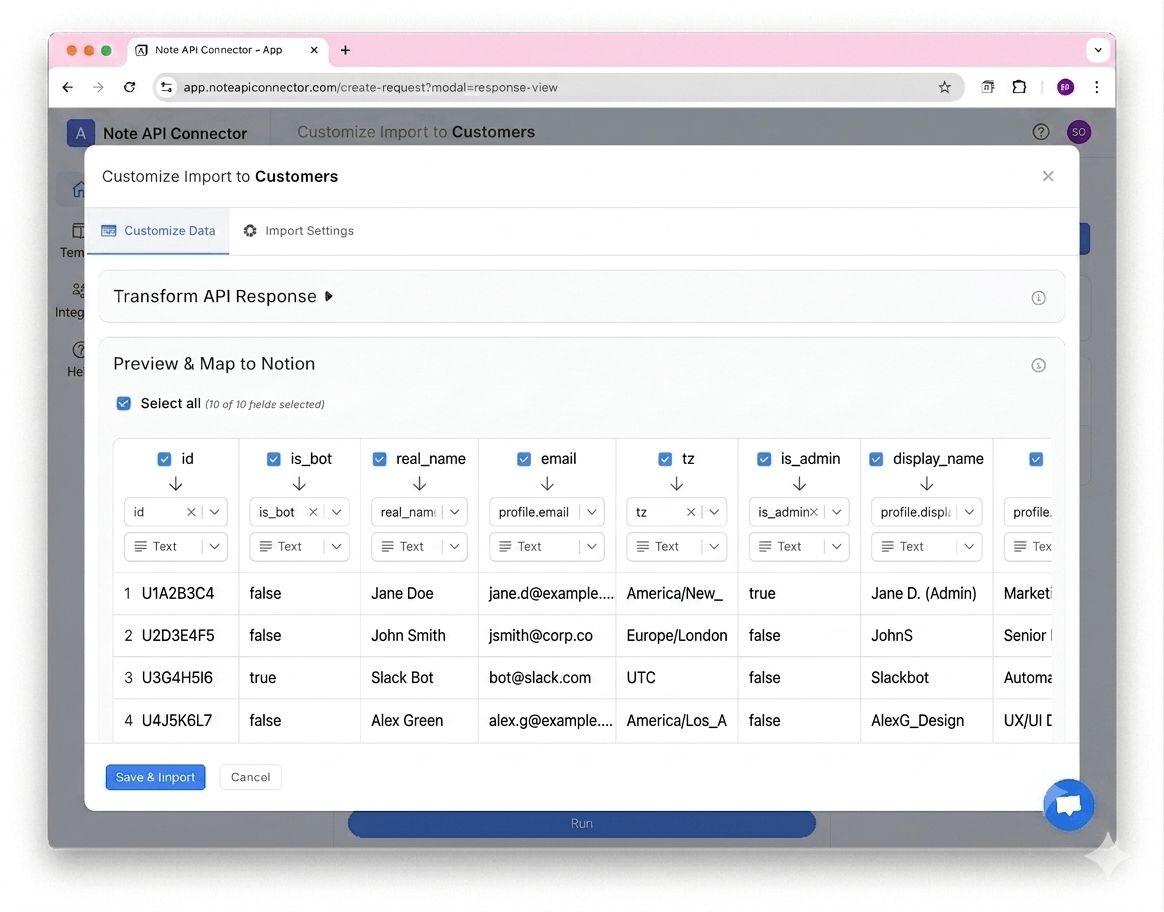
Task: Uncheck the tz column checkbox
Action: coord(665,459)
